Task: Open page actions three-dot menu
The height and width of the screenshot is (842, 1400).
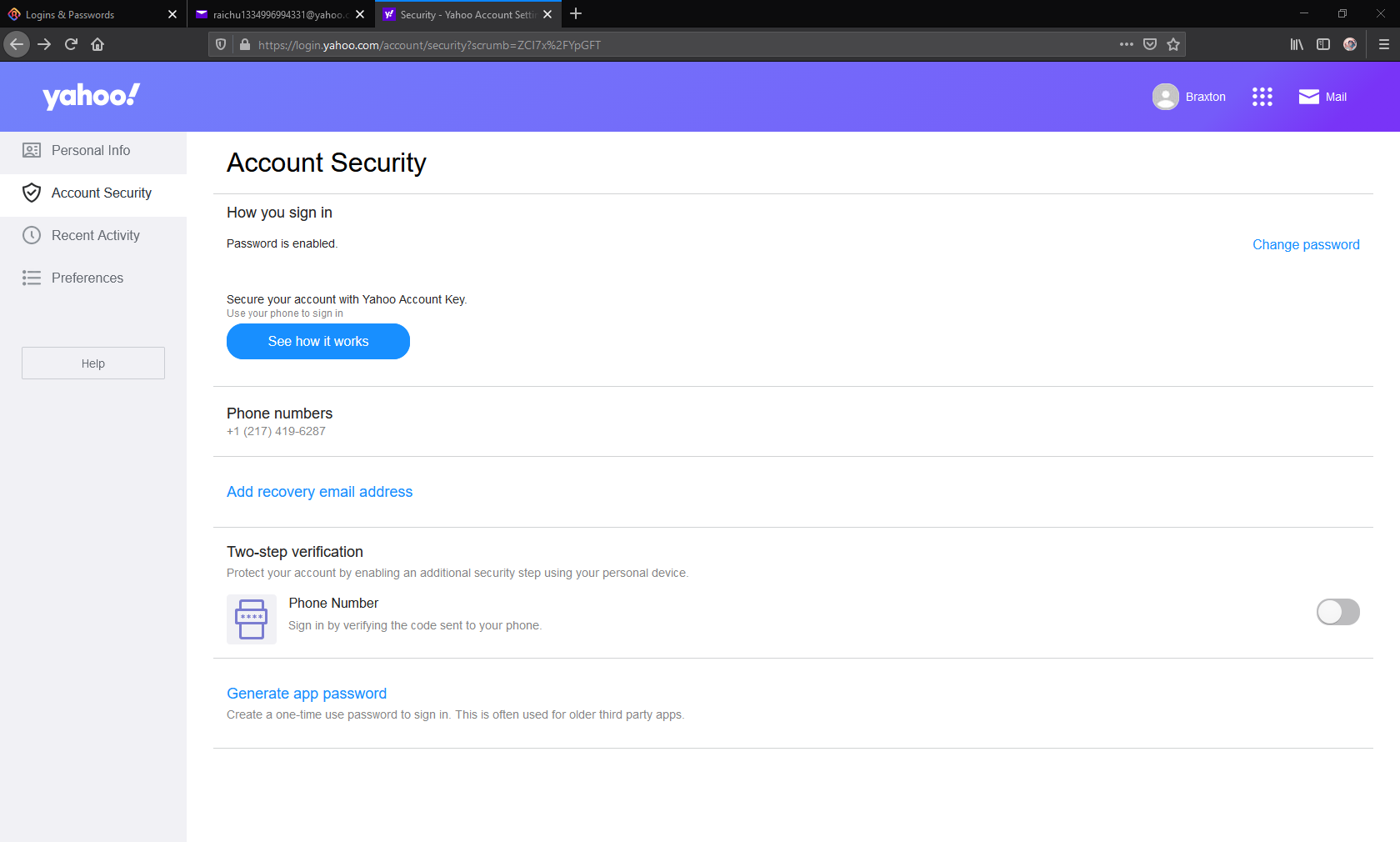Action: [1127, 44]
